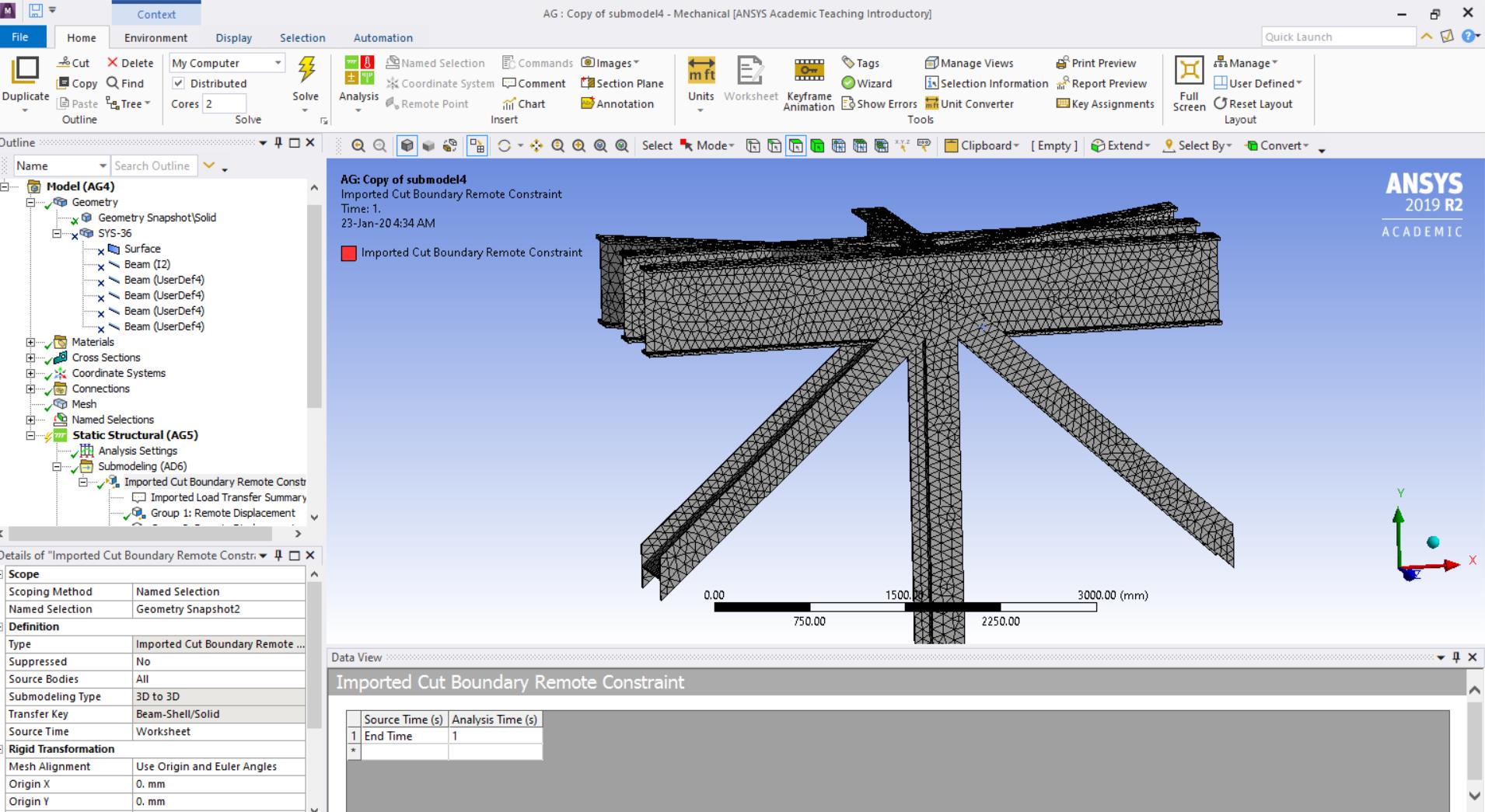
Task: Switch to the Environment ribbon tab
Action: tap(155, 37)
